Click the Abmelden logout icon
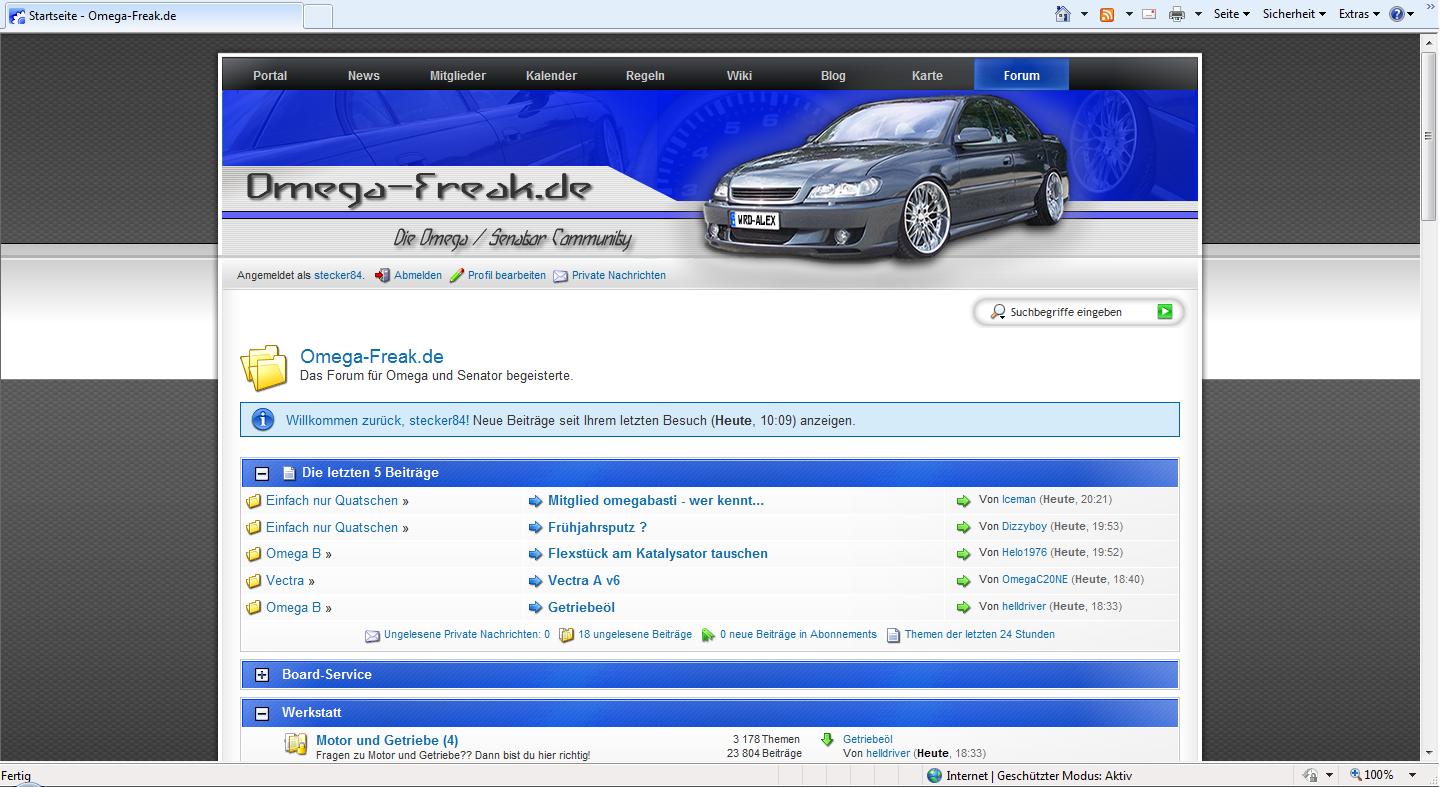Screen dimensions: 1440x787 382,275
